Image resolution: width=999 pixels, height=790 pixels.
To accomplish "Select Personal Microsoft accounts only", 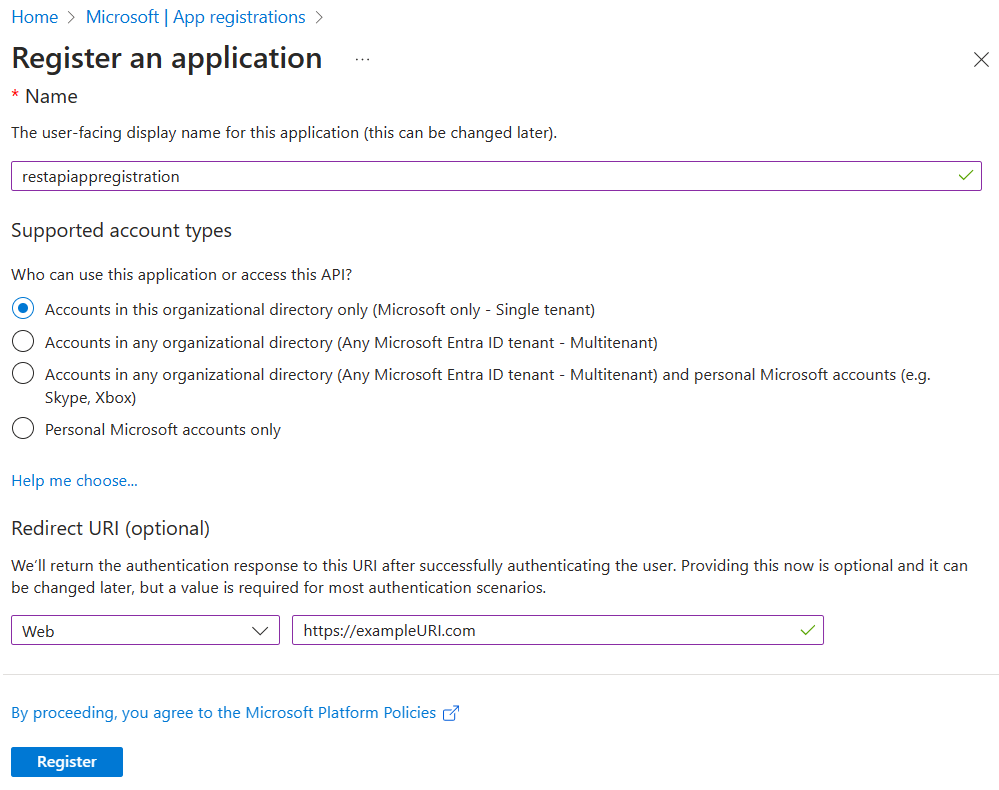I will tap(22, 428).
